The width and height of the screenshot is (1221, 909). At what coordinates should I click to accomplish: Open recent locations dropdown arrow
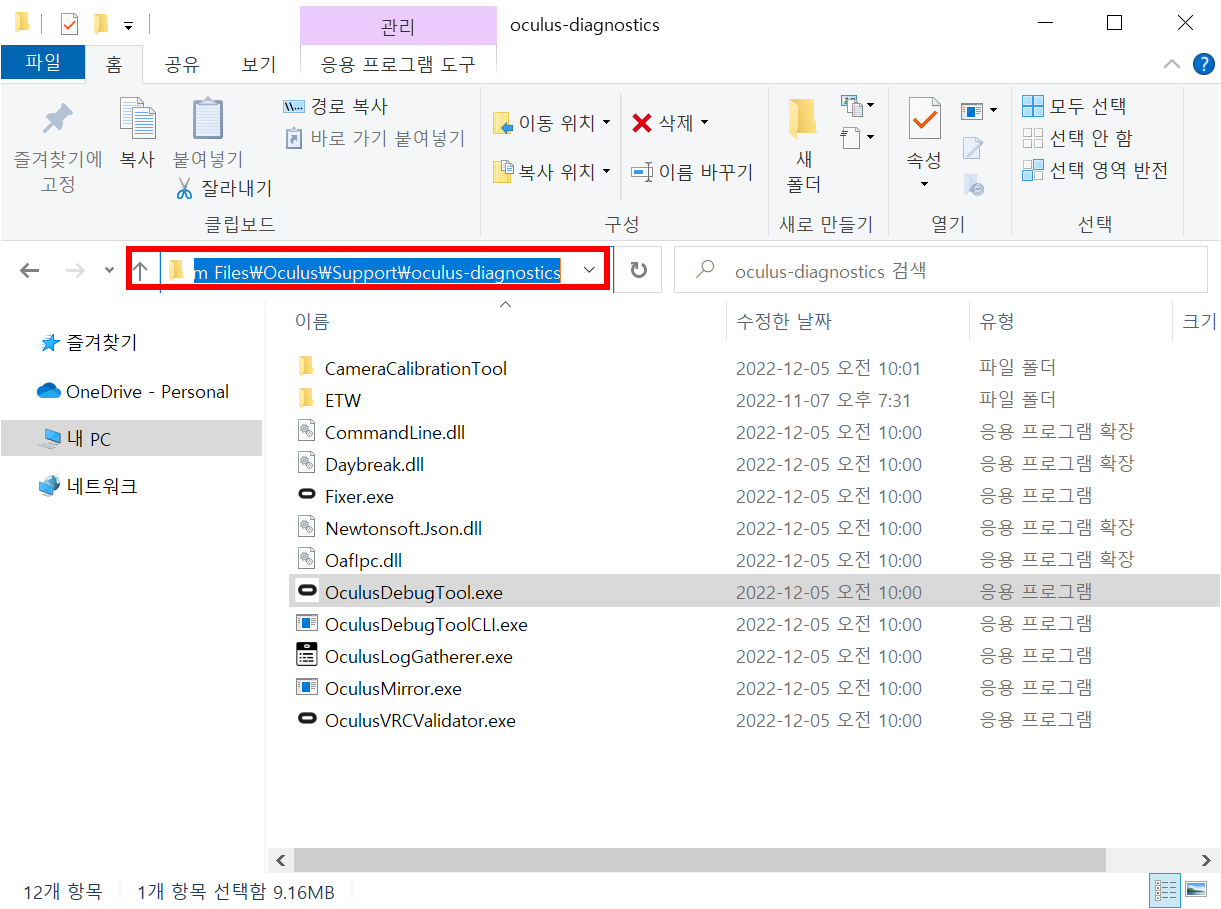point(109,270)
